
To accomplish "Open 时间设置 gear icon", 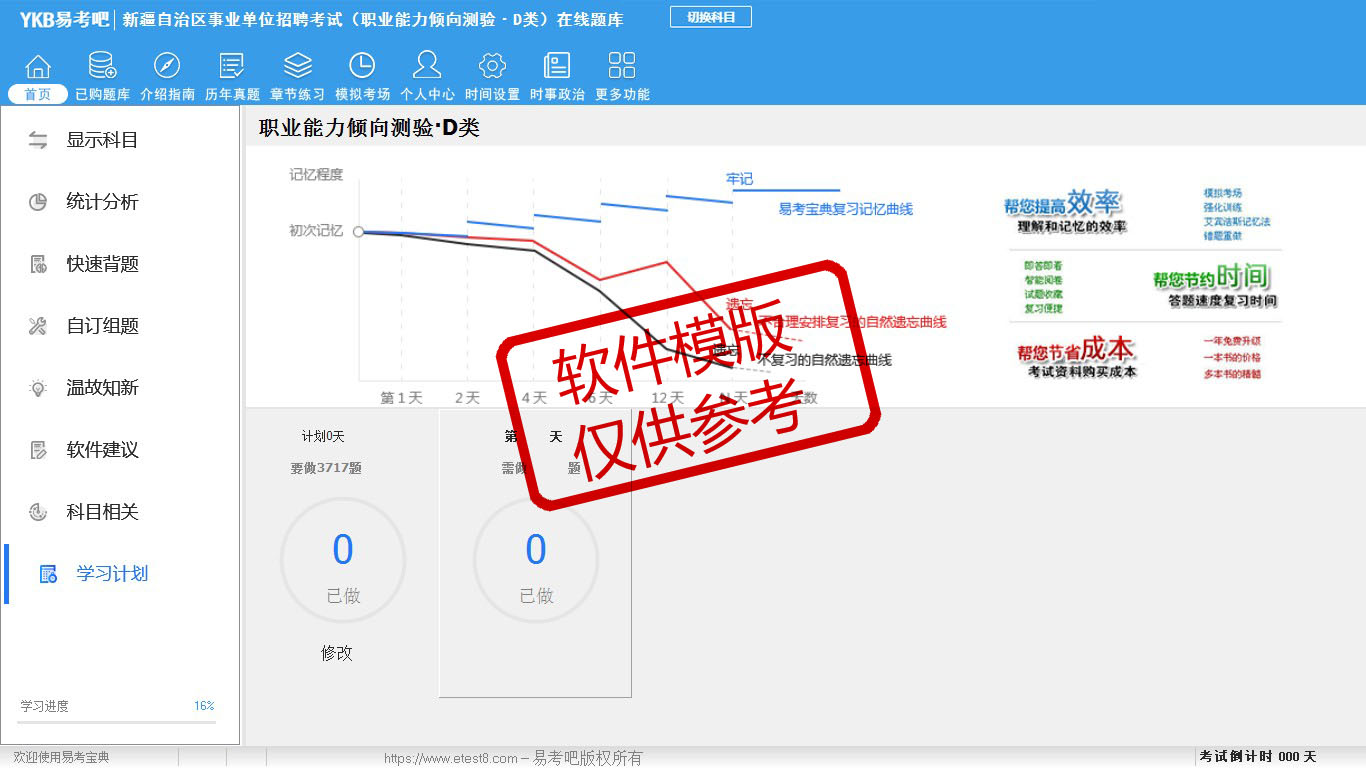I will [492, 67].
